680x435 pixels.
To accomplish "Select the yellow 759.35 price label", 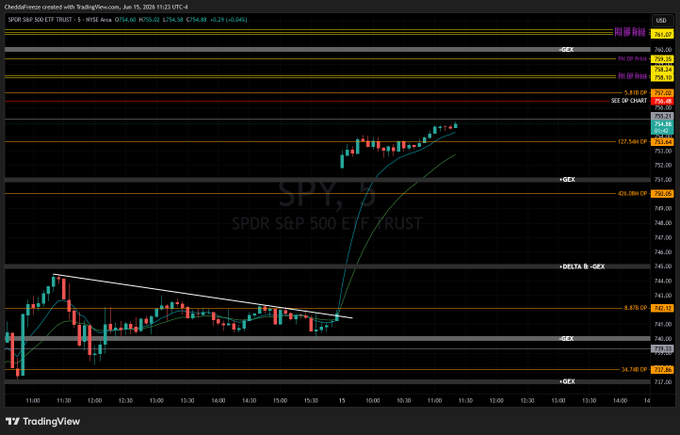I will point(663,59).
